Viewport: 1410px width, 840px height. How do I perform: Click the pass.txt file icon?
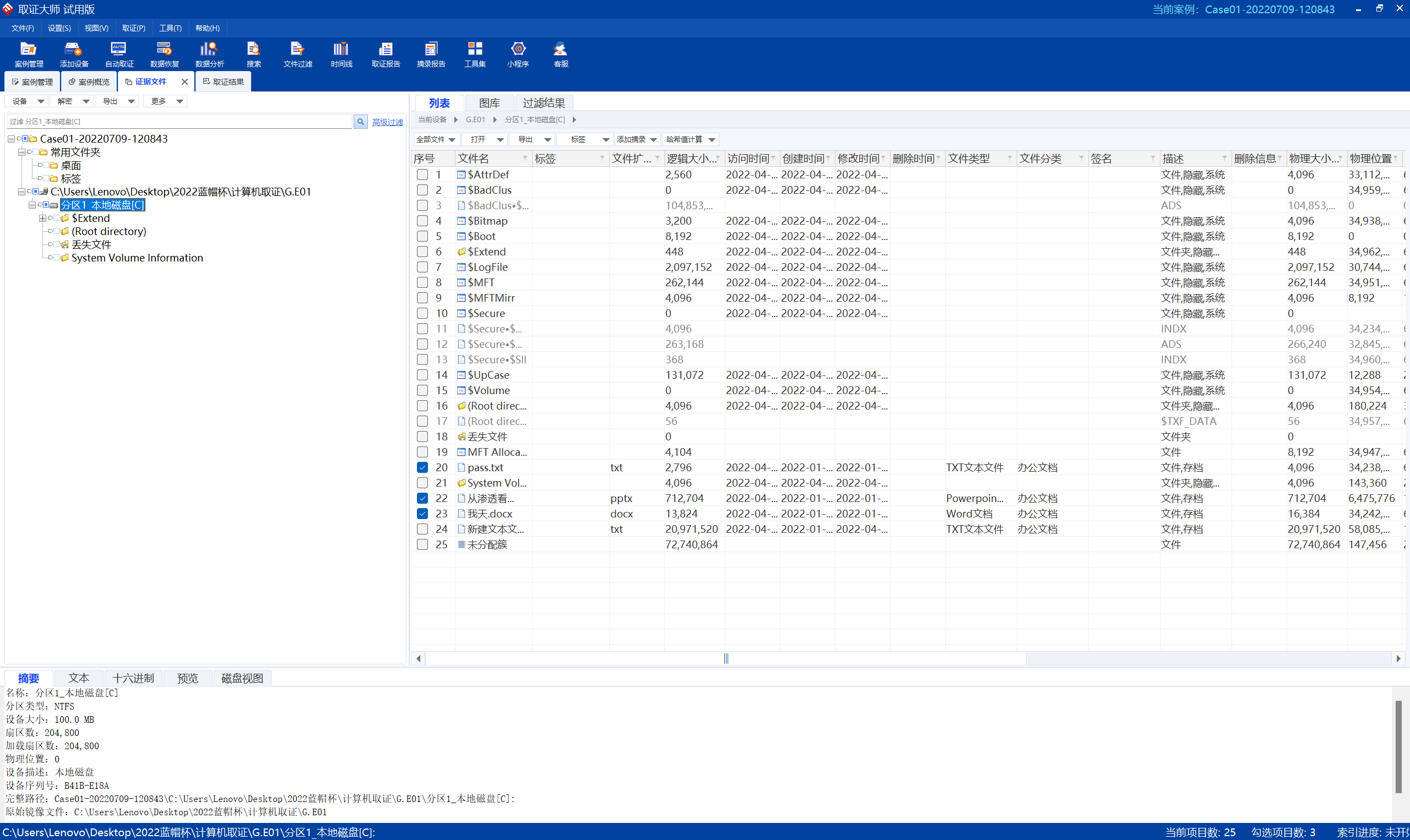click(x=461, y=467)
